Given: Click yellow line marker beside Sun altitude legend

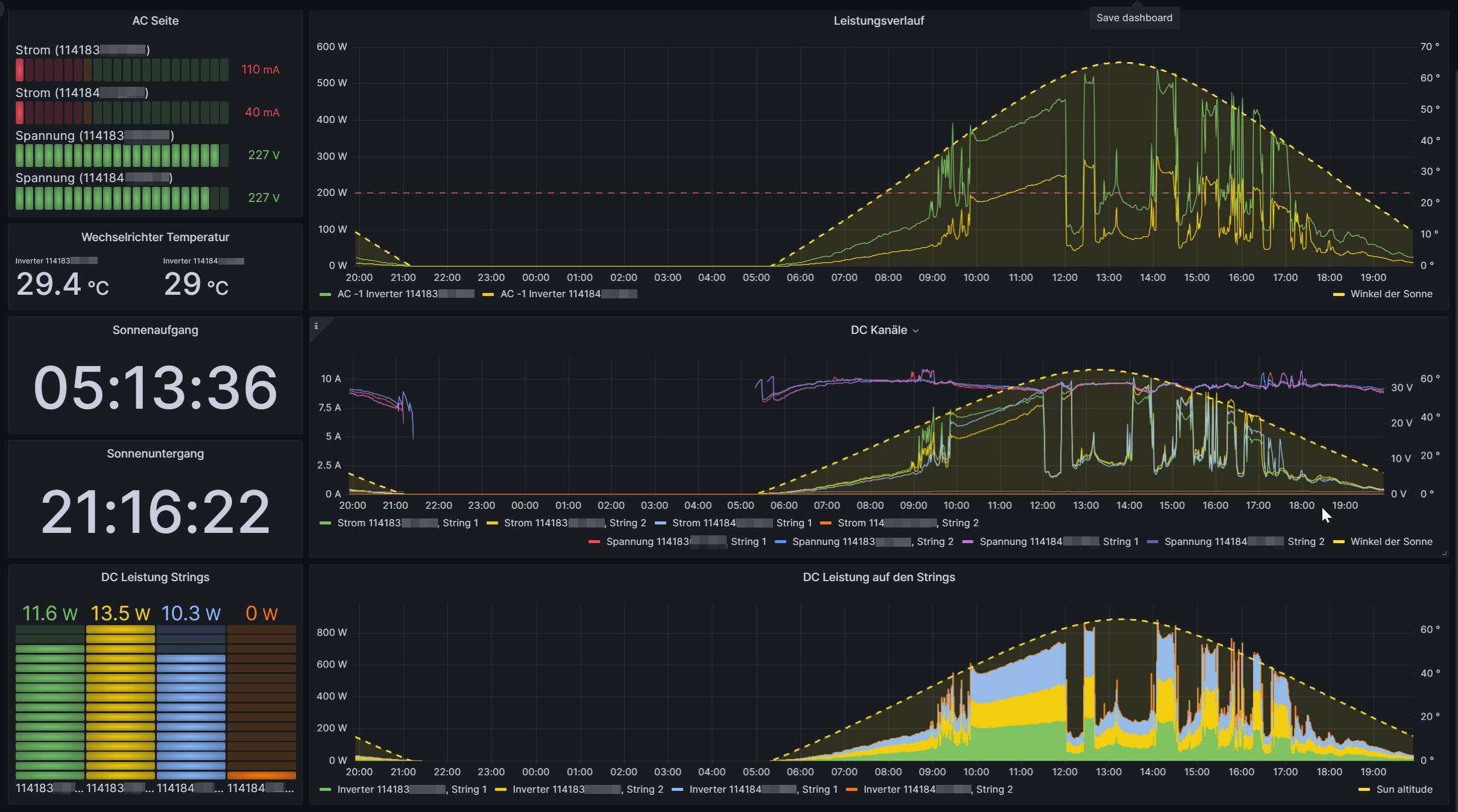Looking at the screenshot, I should pos(1364,790).
